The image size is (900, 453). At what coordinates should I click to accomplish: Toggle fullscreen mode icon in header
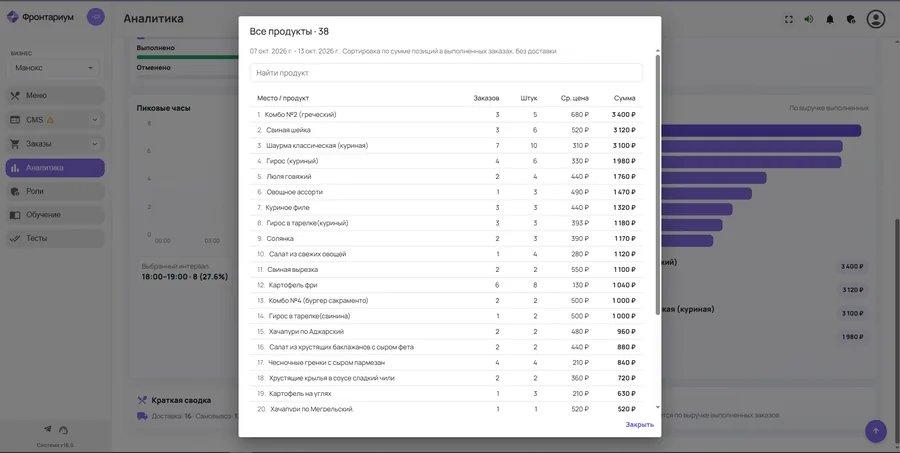point(789,19)
